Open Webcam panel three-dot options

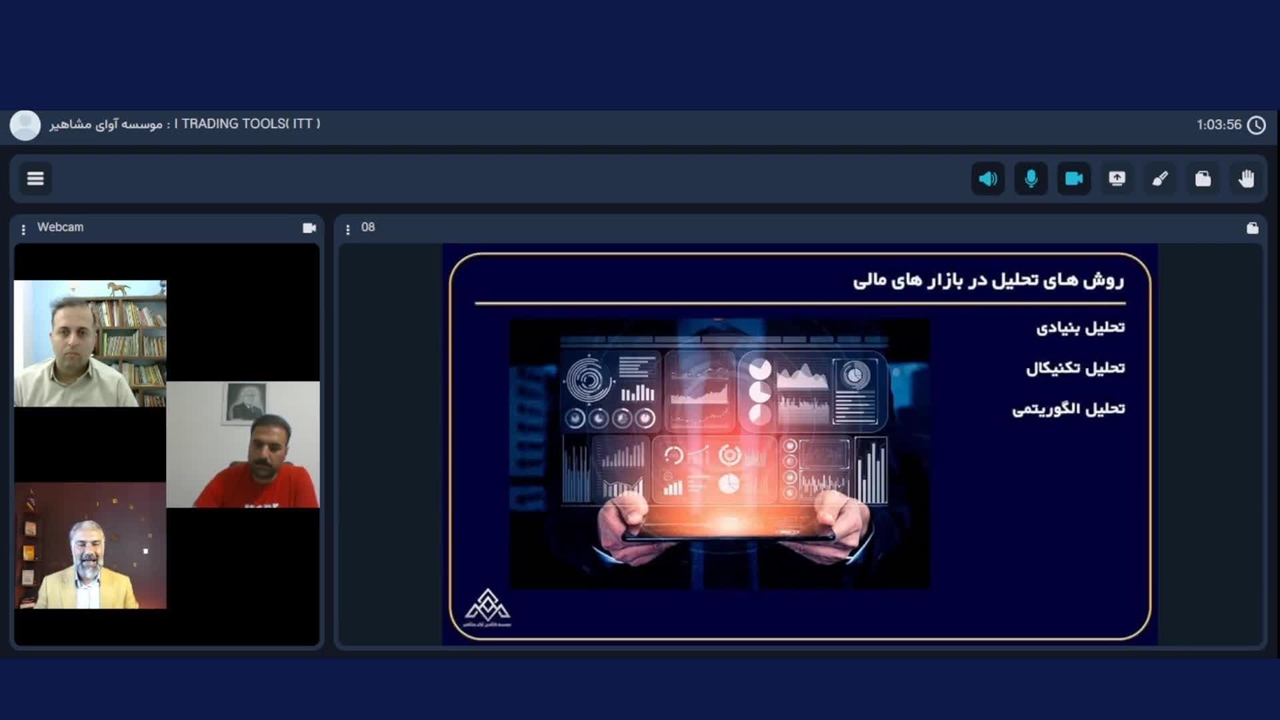(x=23, y=229)
